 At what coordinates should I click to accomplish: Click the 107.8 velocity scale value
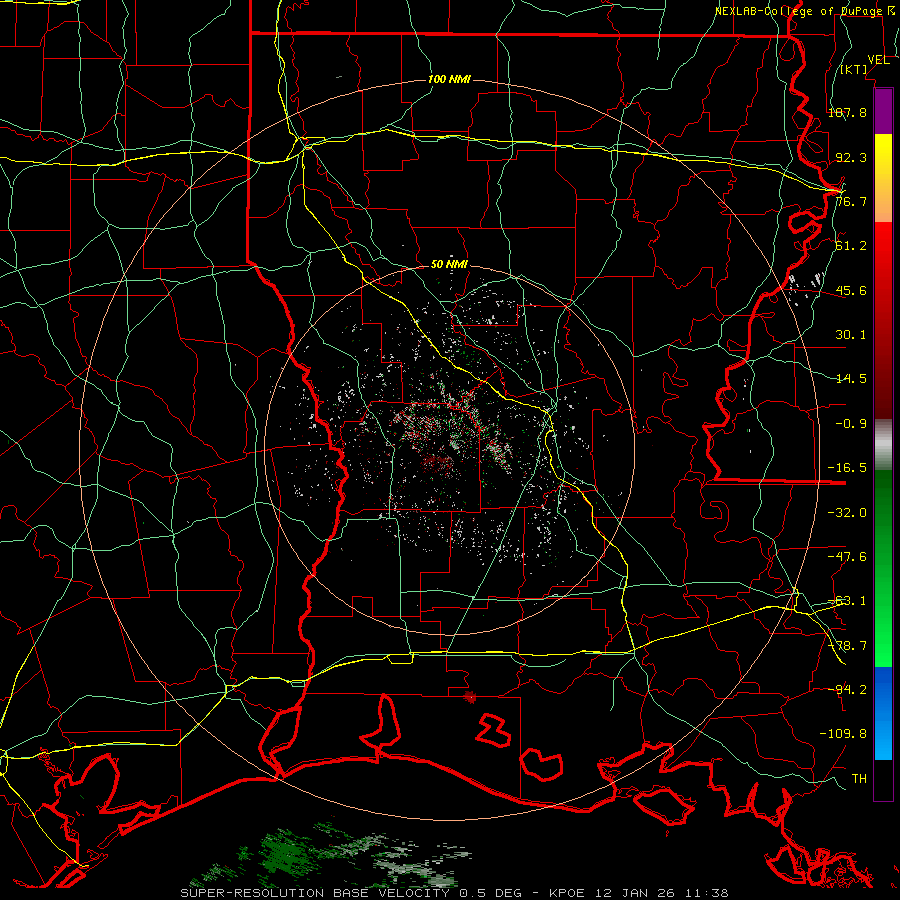[847, 112]
